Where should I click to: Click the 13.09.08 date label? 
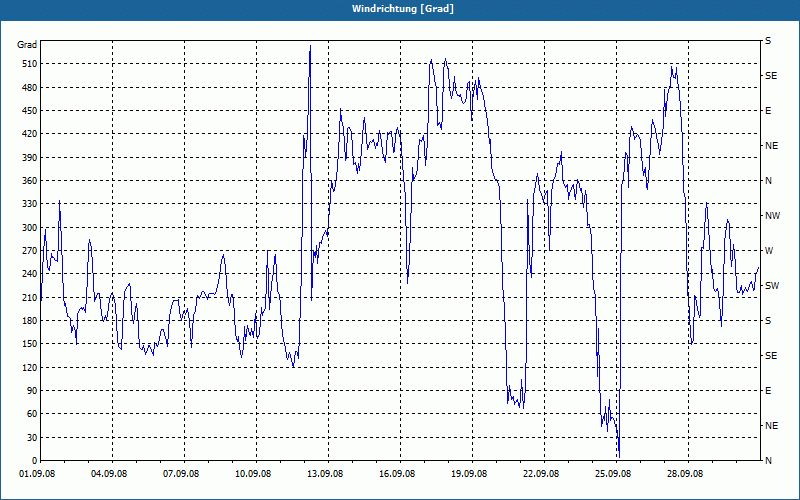pos(325,474)
